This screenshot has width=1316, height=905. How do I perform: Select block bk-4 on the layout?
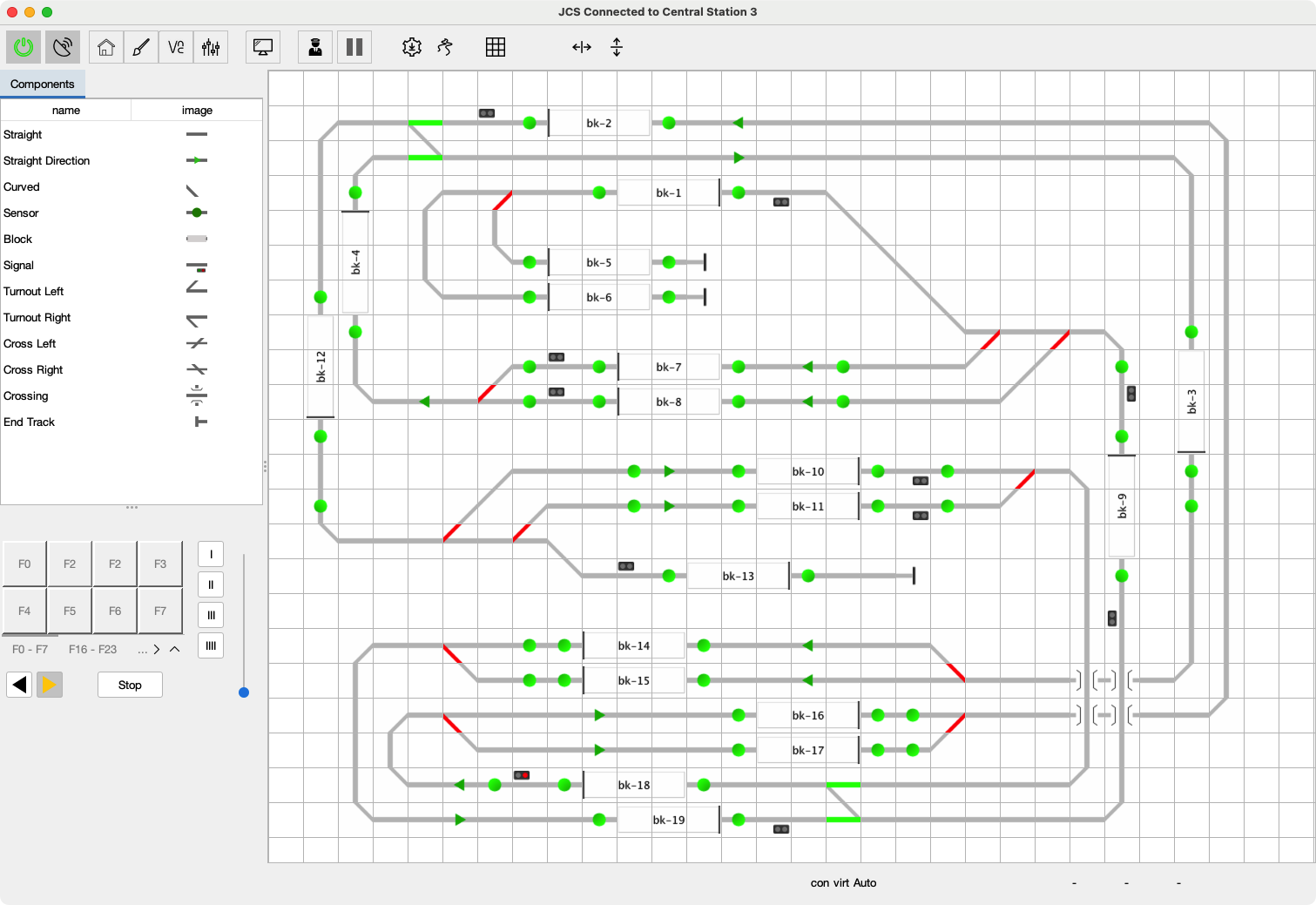tap(355, 262)
